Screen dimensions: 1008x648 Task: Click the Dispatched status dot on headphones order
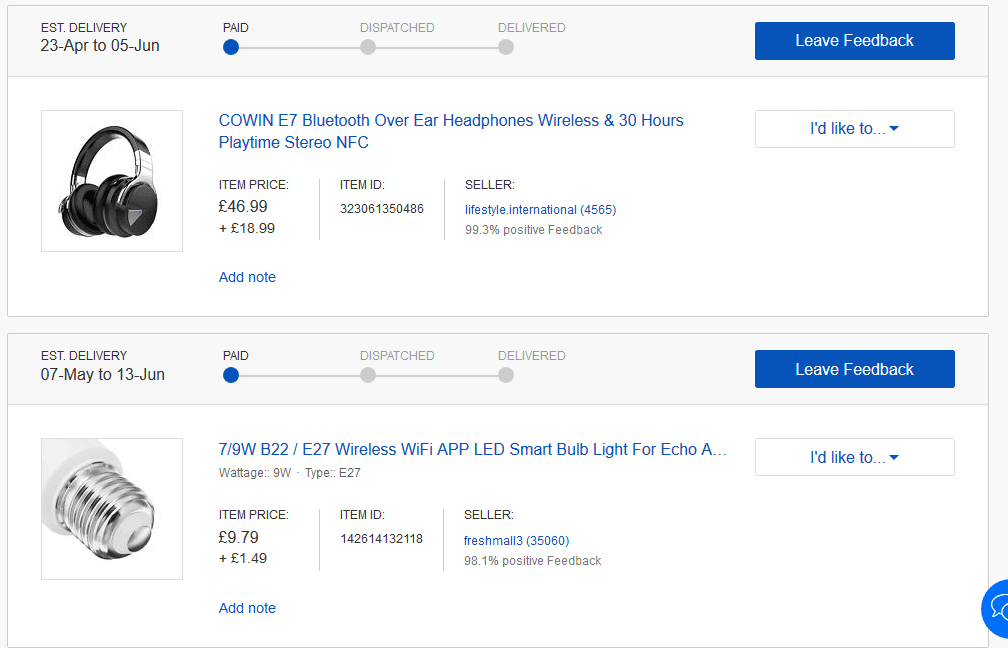368,47
